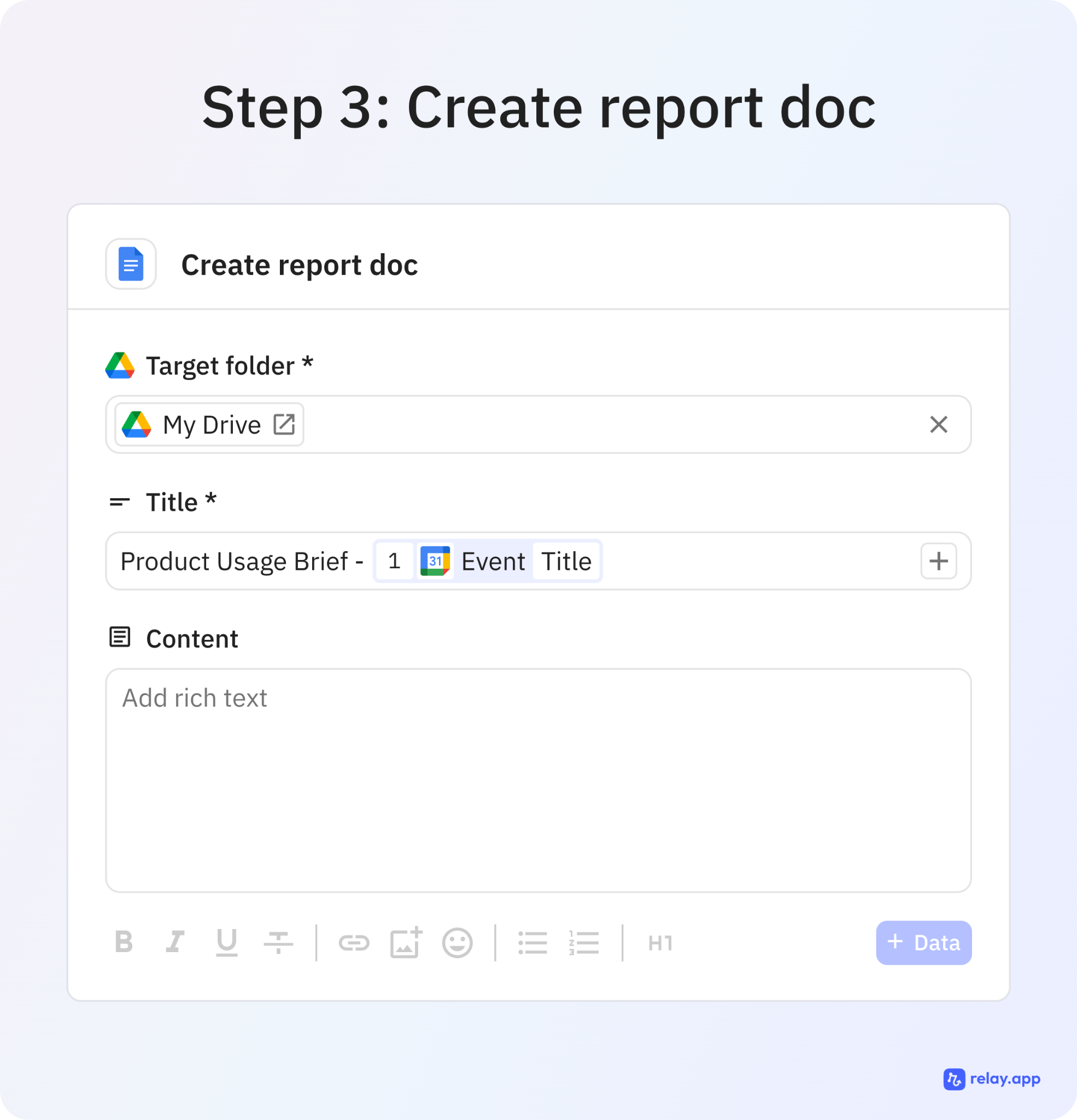Click the Content rich text area

coord(537,780)
